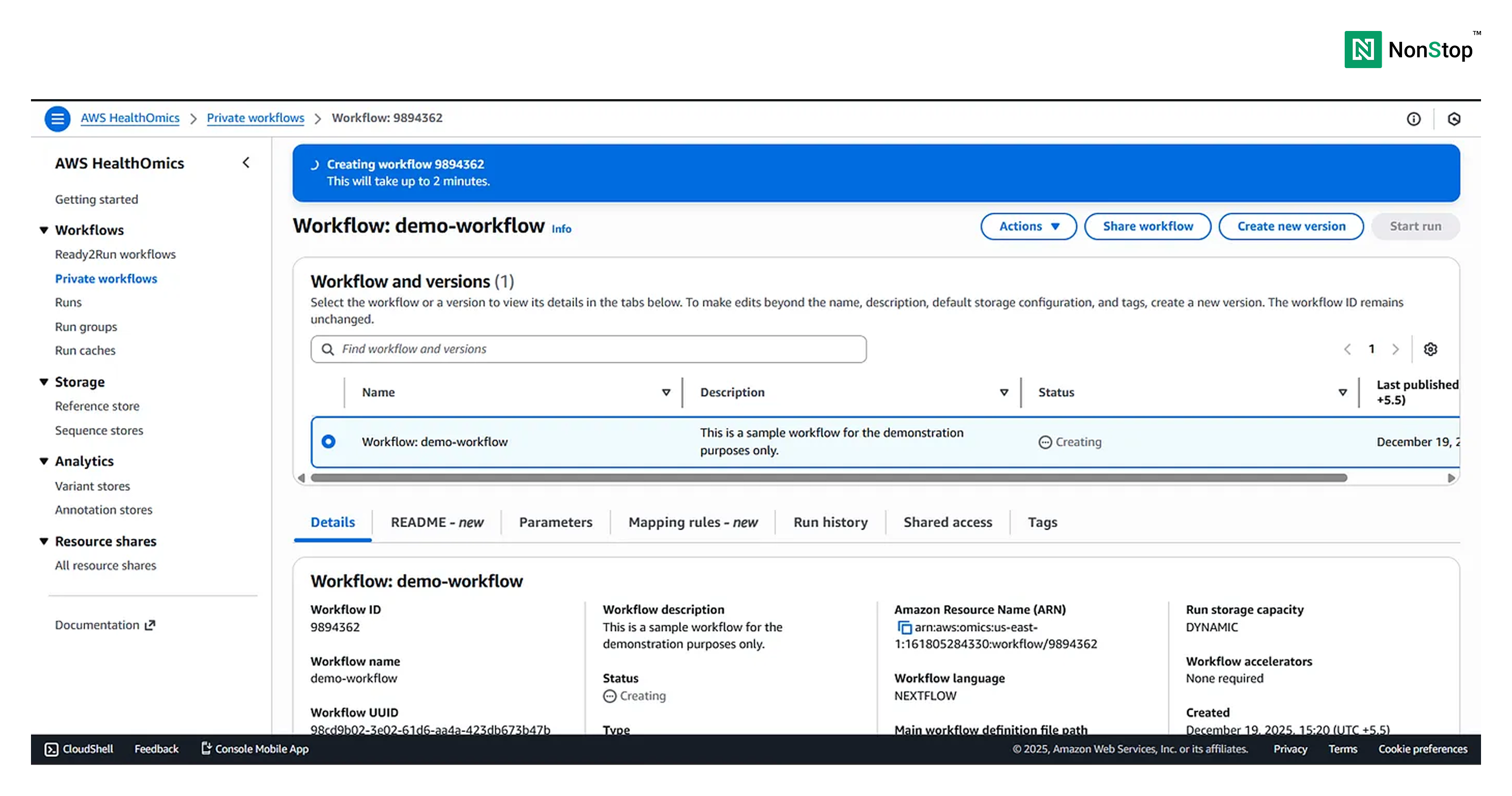This screenshot has width=1512, height=796.
Task: Click the Console Mobile App icon
Action: tap(206, 749)
